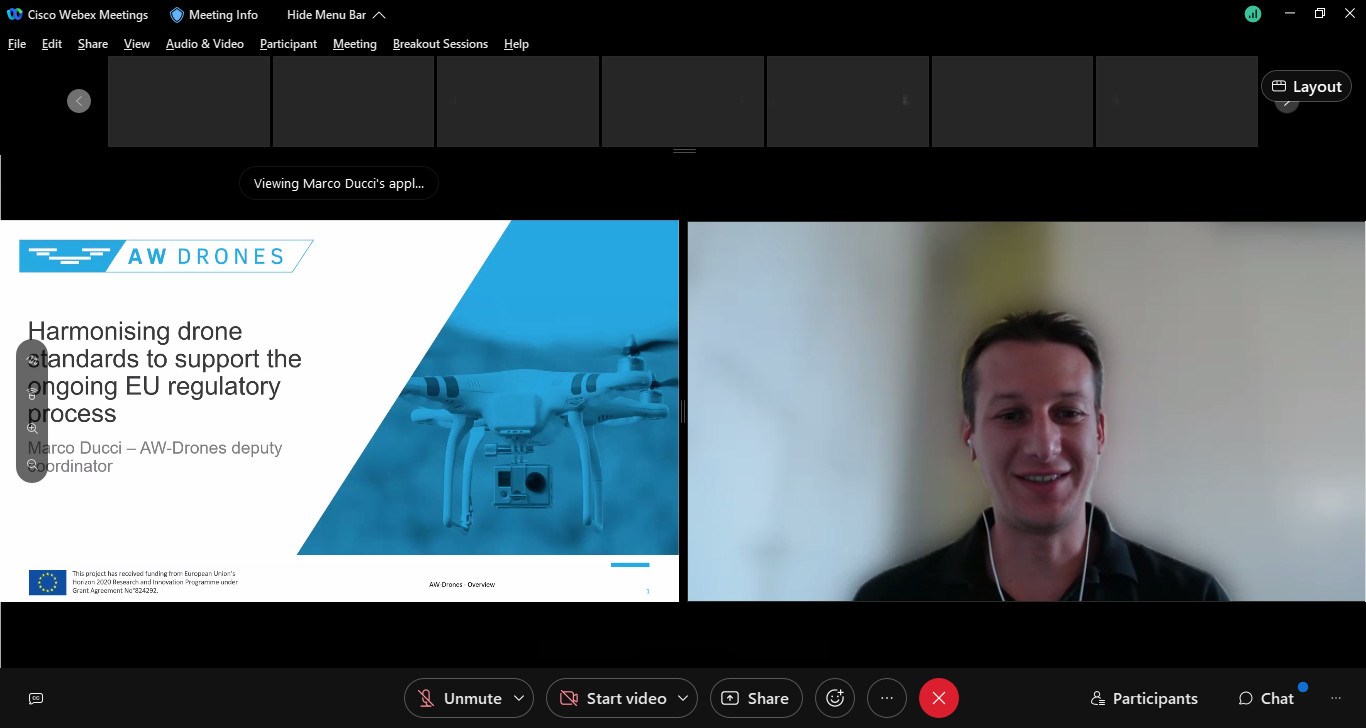1366x728 pixels.
Task: Click the Meeting Info label
Action: coord(224,15)
